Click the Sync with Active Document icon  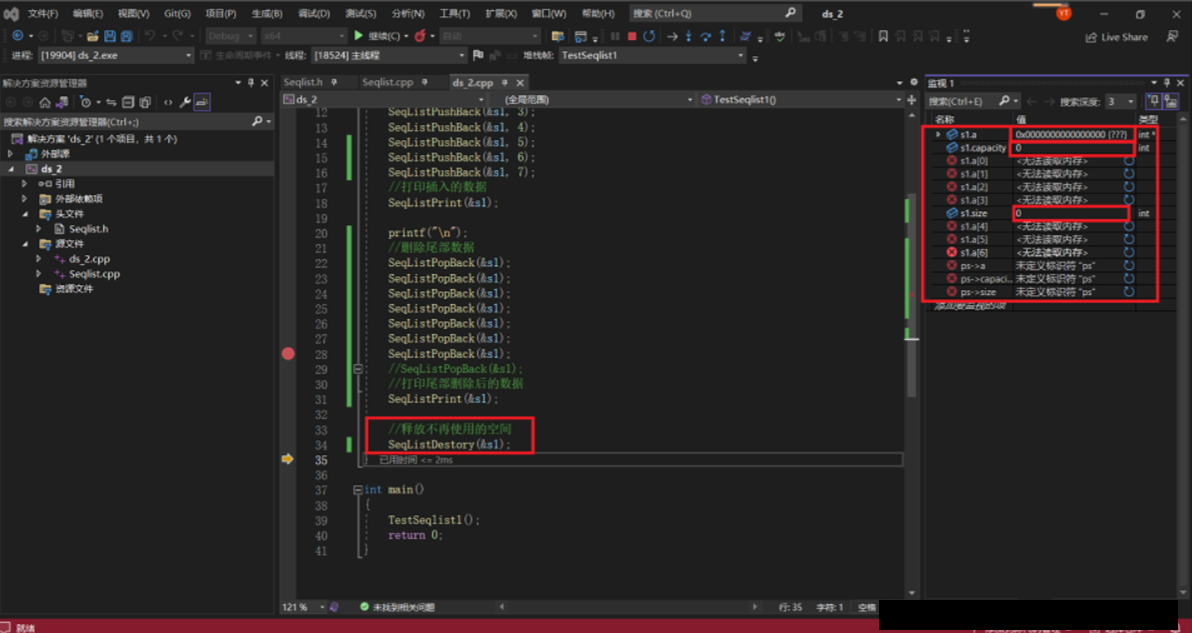[111, 103]
